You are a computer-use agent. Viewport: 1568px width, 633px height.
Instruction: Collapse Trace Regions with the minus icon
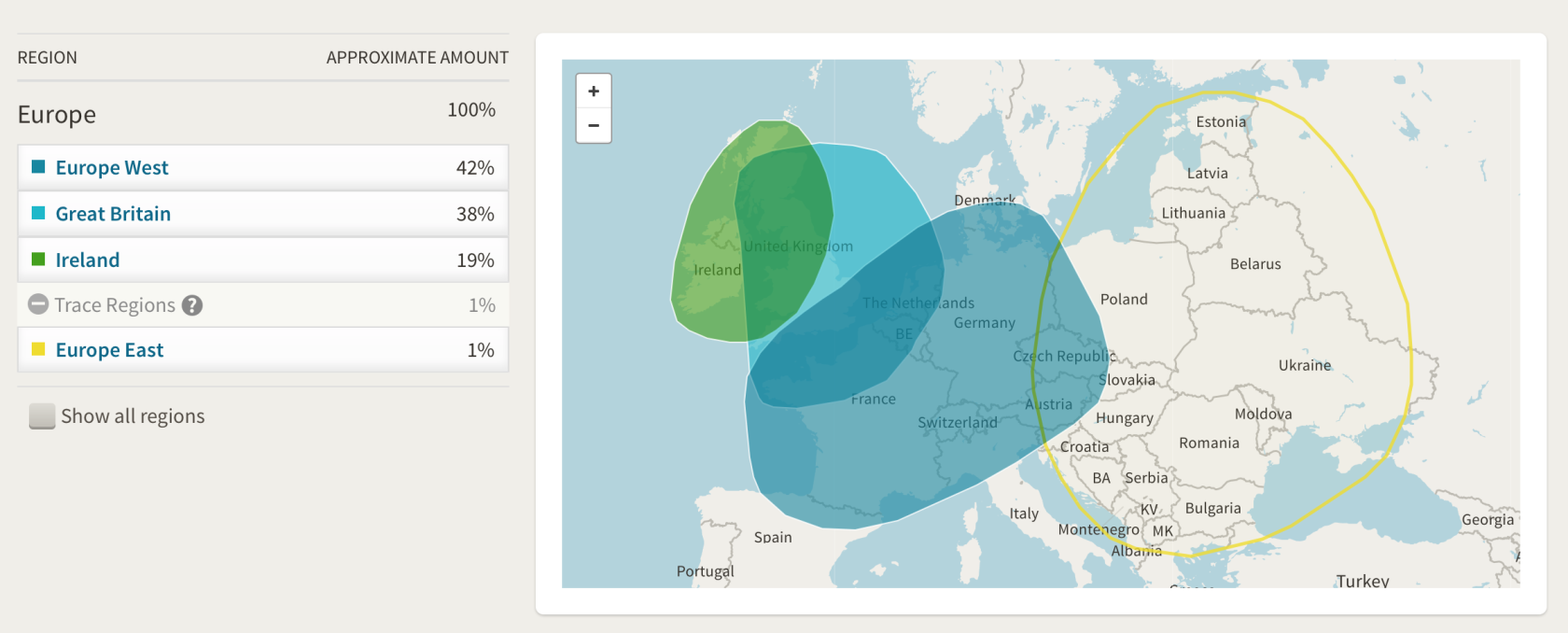[38, 304]
